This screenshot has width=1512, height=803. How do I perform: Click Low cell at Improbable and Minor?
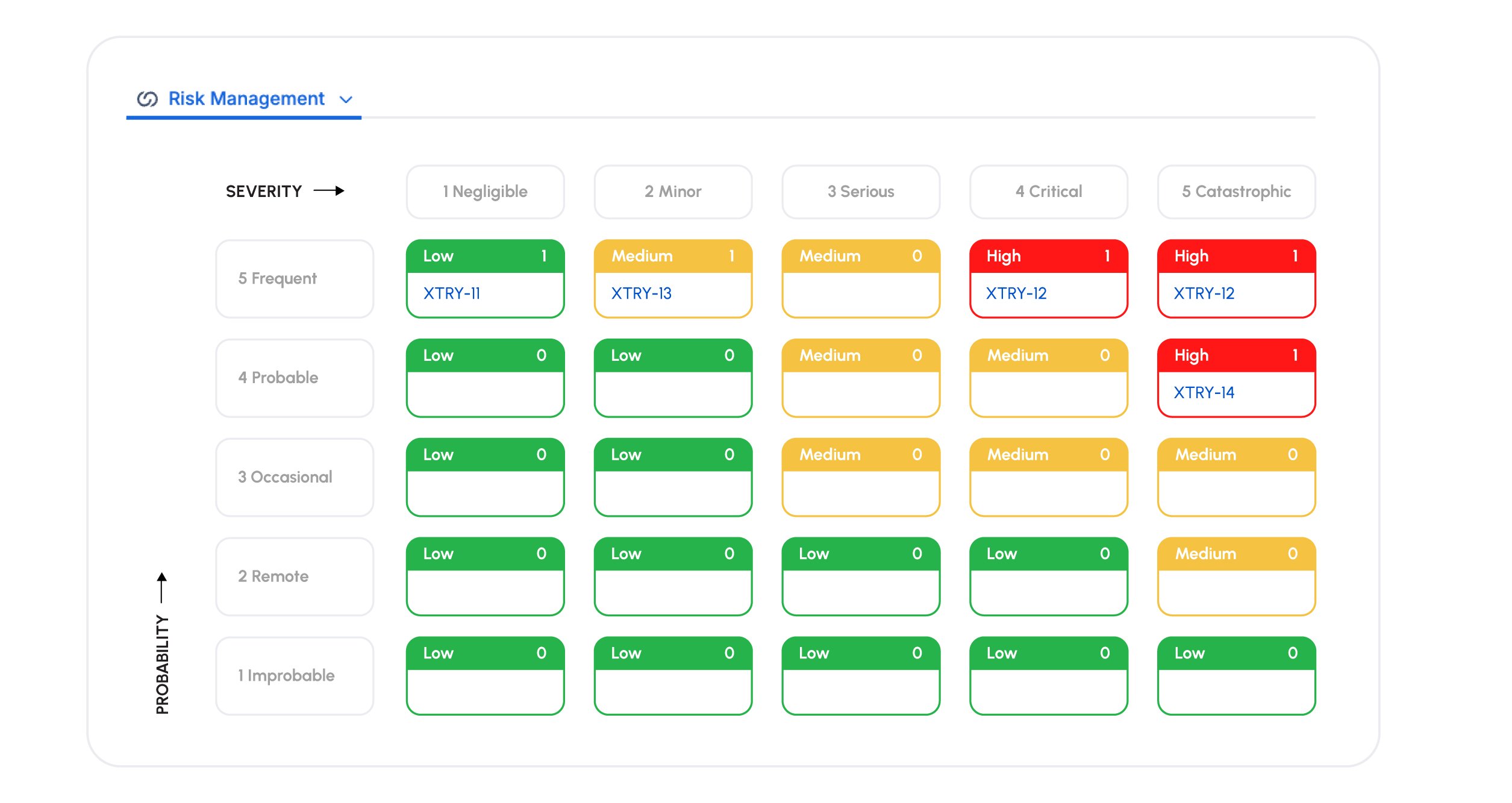(x=673, y=676)
